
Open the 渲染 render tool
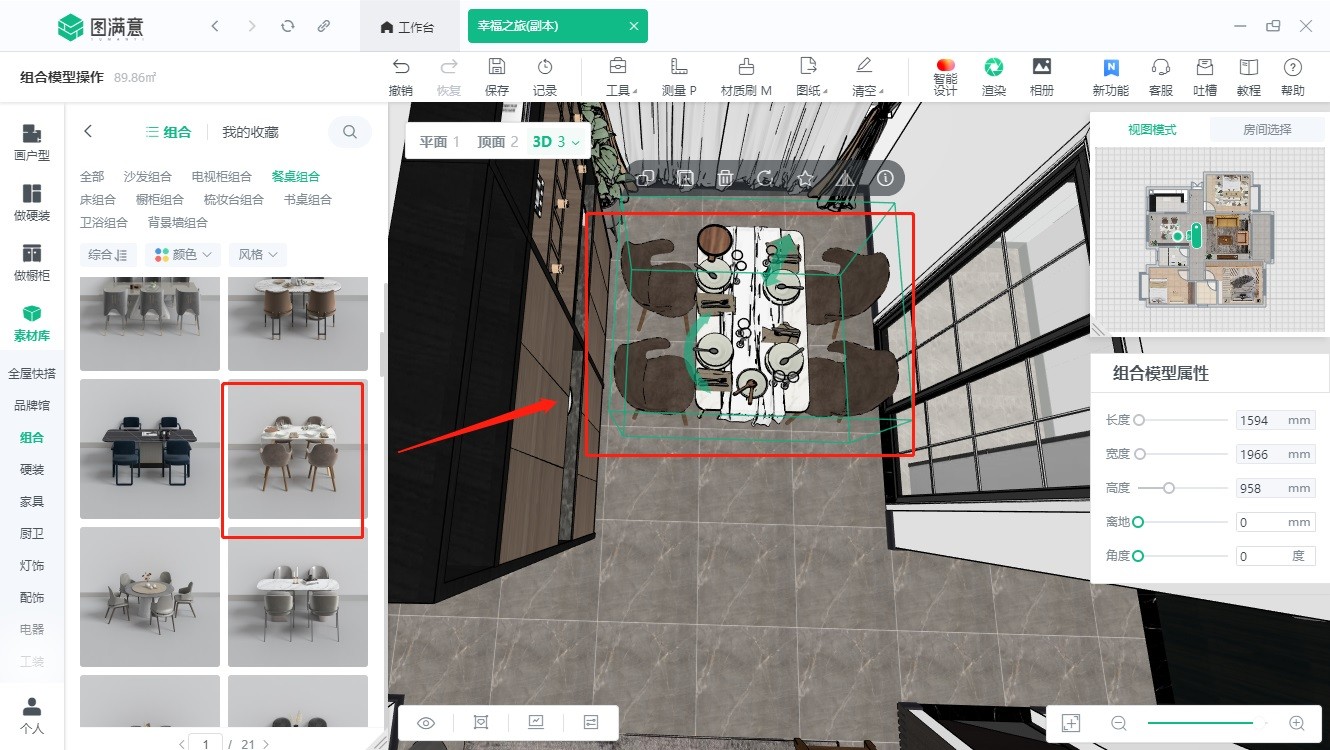pos(993,67)
